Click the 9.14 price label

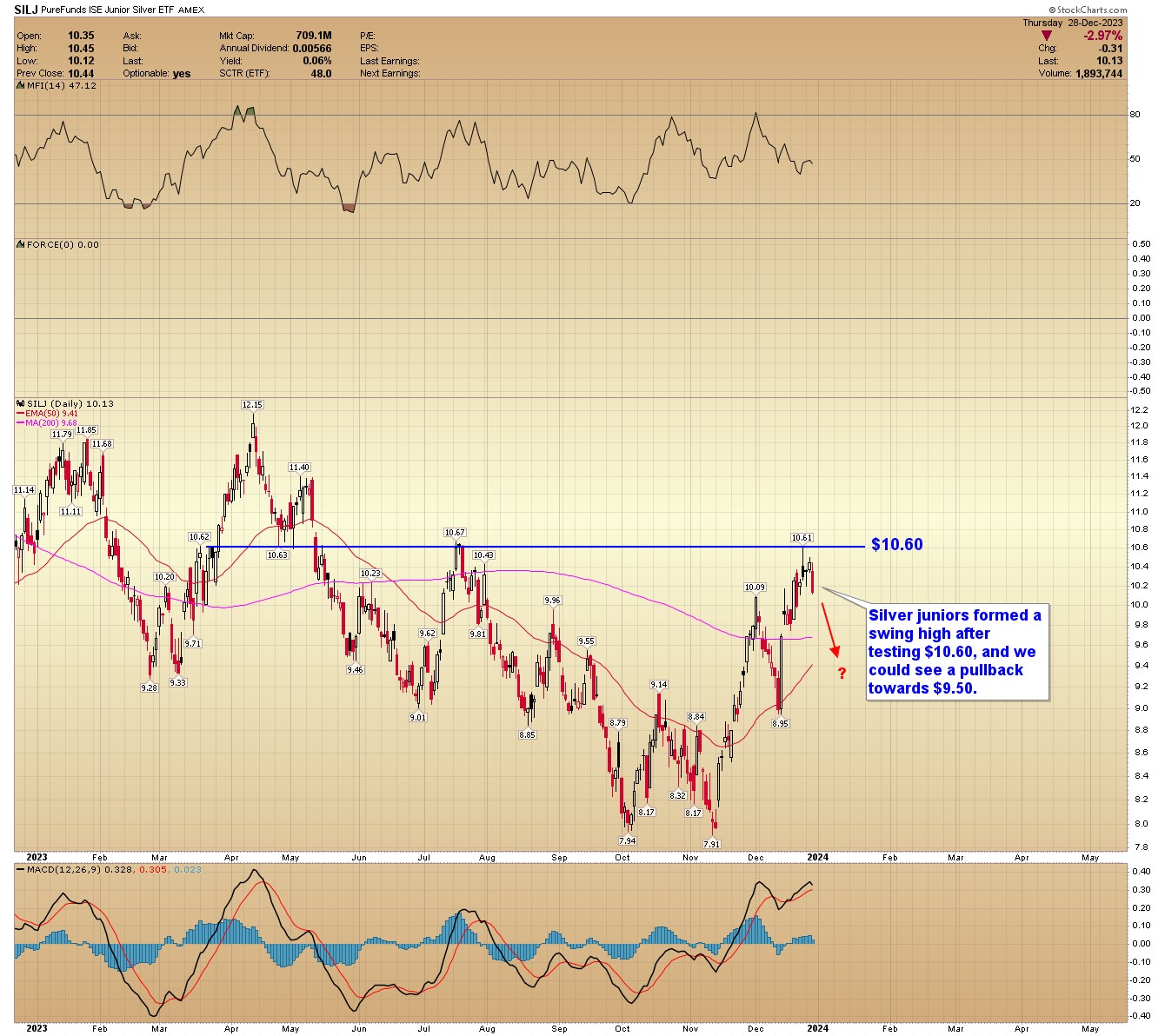pos(658,686)
